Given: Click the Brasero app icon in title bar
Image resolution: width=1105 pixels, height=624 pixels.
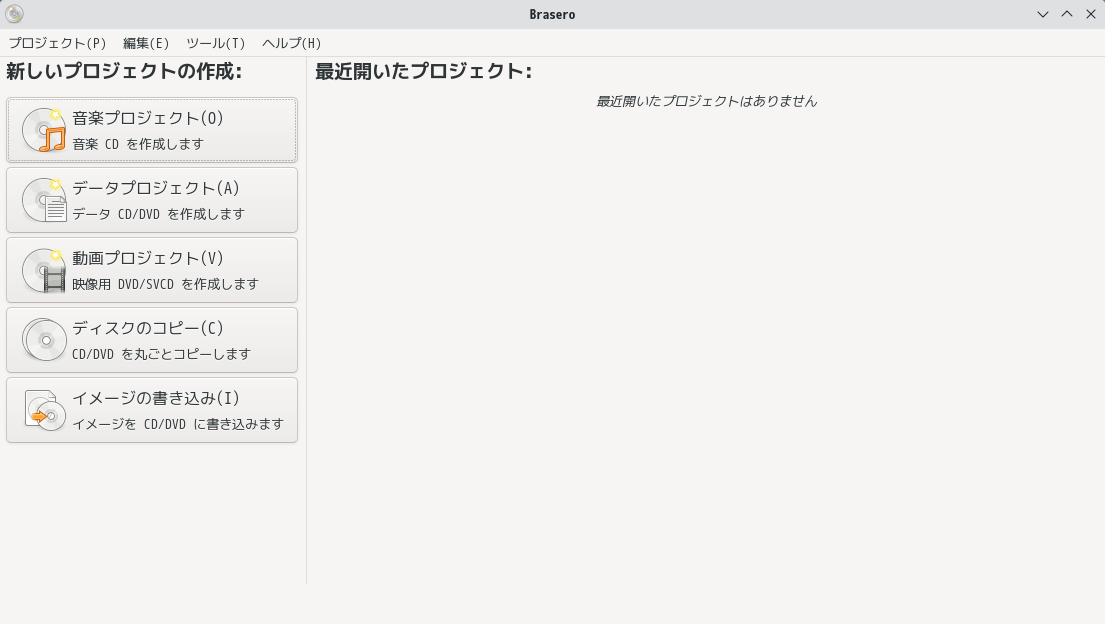Looking at the screenshot, I should (14, 14).
